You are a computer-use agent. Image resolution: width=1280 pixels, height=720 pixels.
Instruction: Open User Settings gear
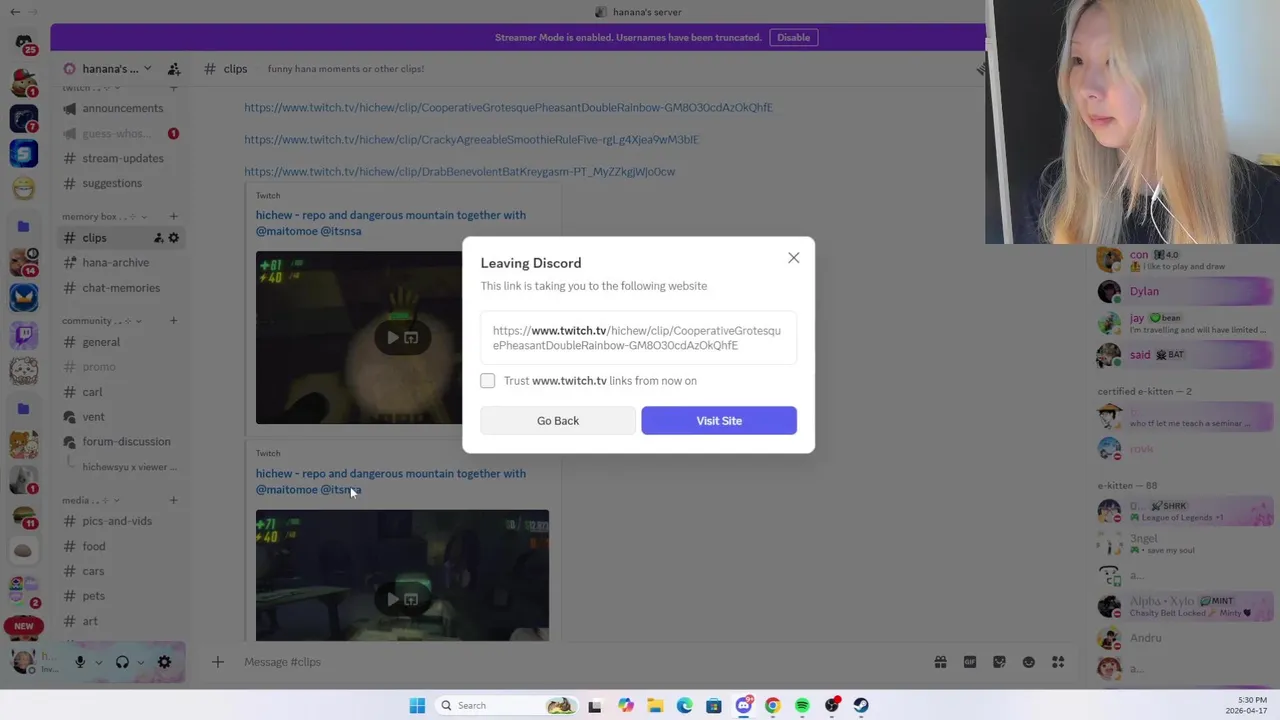pos(164,662)
